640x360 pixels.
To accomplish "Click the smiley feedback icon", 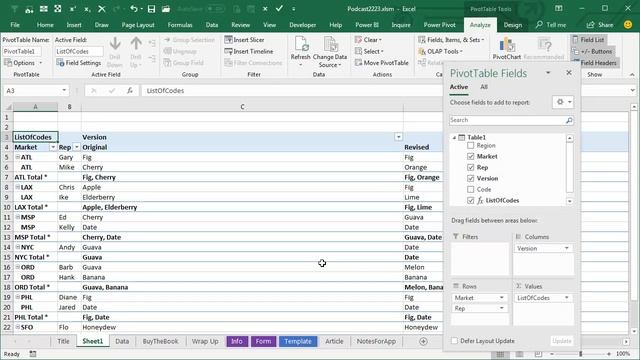I will click(628, 25).
